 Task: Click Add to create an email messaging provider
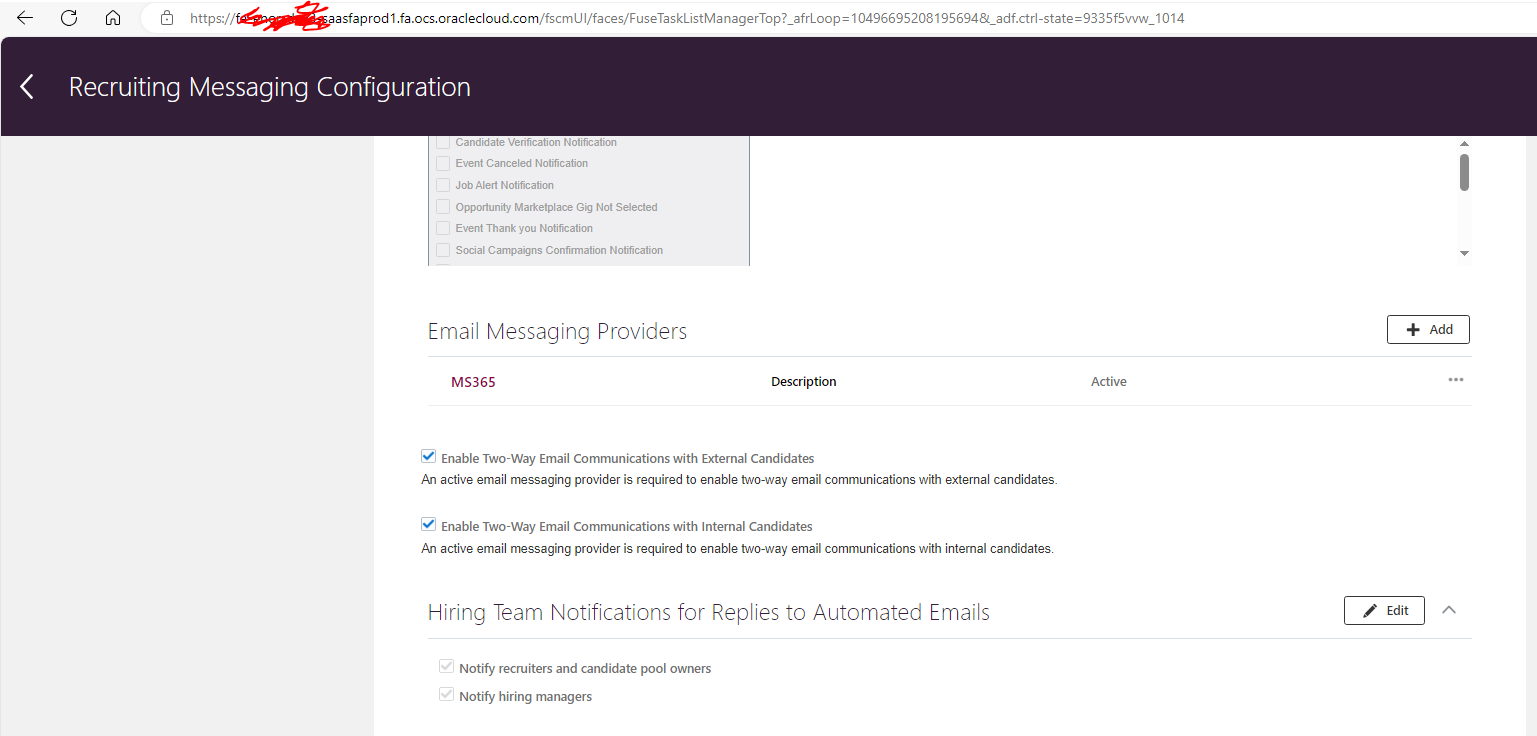(1428, 329)
